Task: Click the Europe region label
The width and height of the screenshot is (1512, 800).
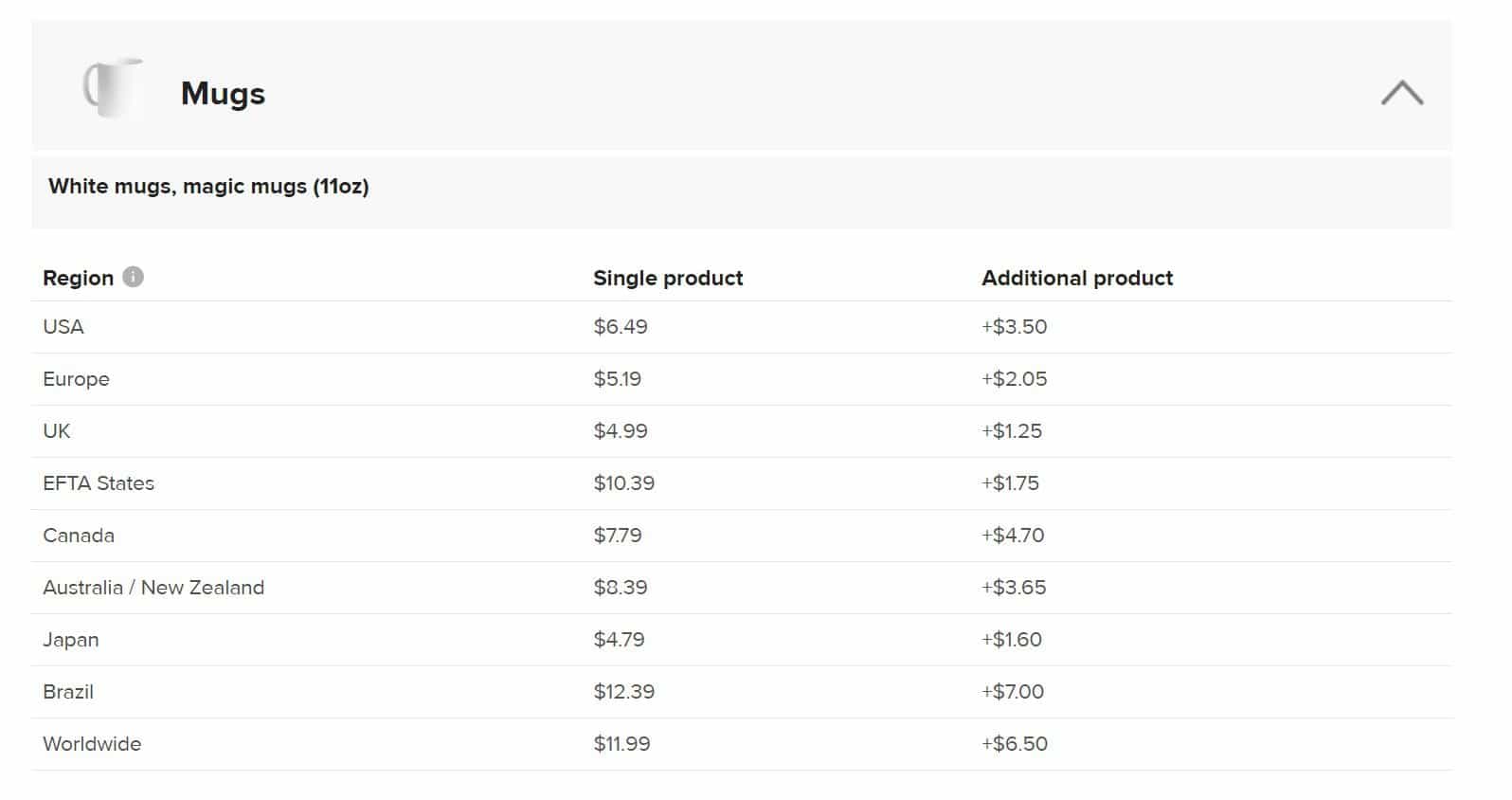Action: [x=76, y=378]
